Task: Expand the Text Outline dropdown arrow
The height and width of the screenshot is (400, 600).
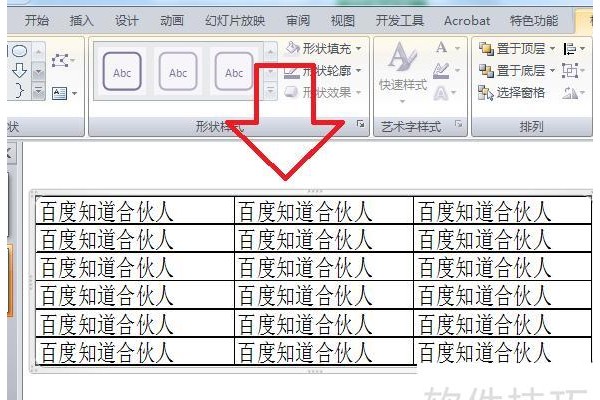Action: pyautogui.click(x=457, y=70)
